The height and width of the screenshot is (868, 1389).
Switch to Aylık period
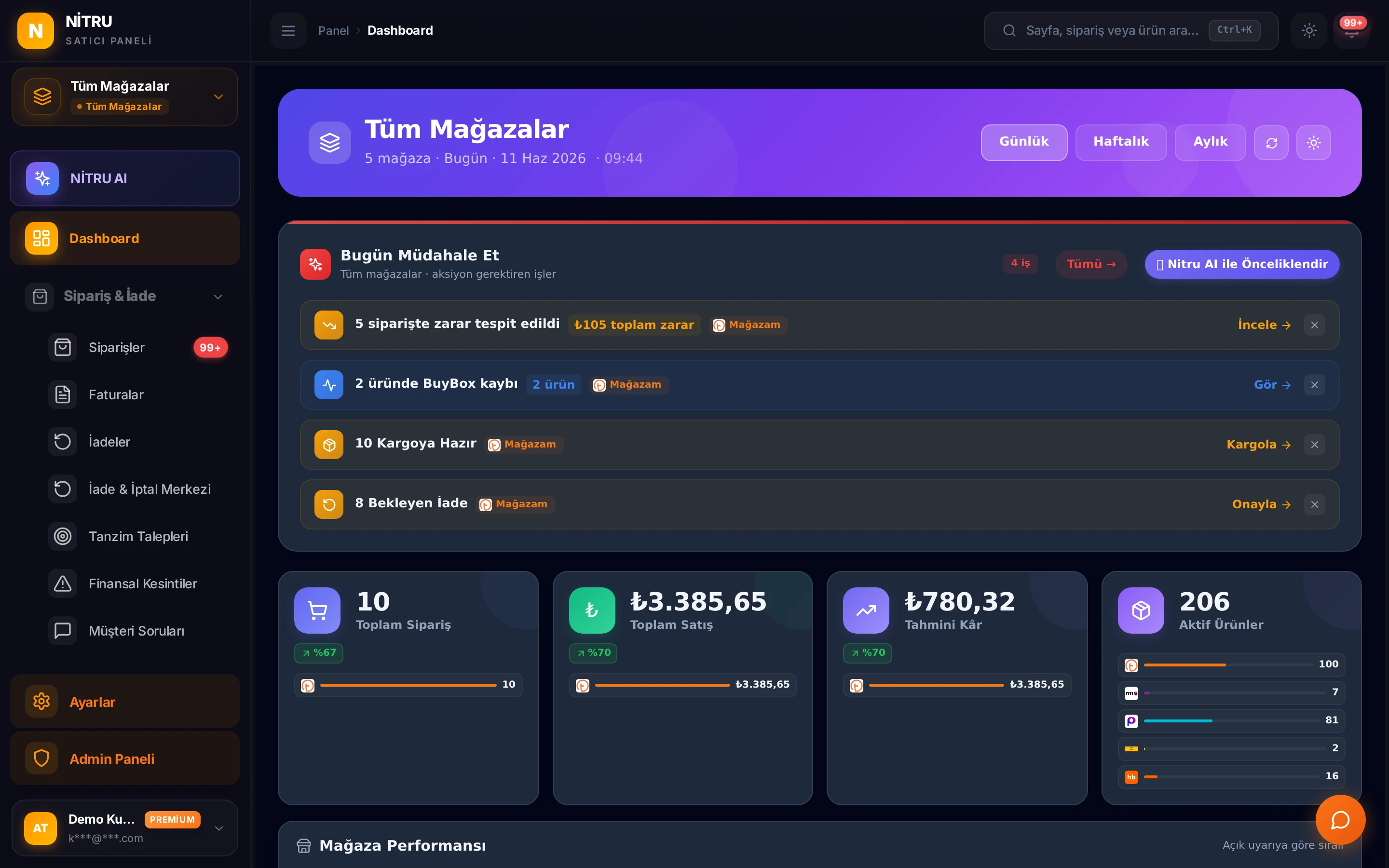(1210, 142)
